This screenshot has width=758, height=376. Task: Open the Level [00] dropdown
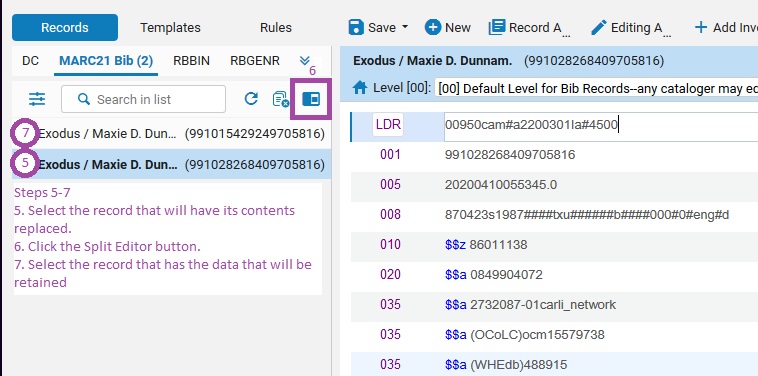pyautogui.click(x=596, y=88)
